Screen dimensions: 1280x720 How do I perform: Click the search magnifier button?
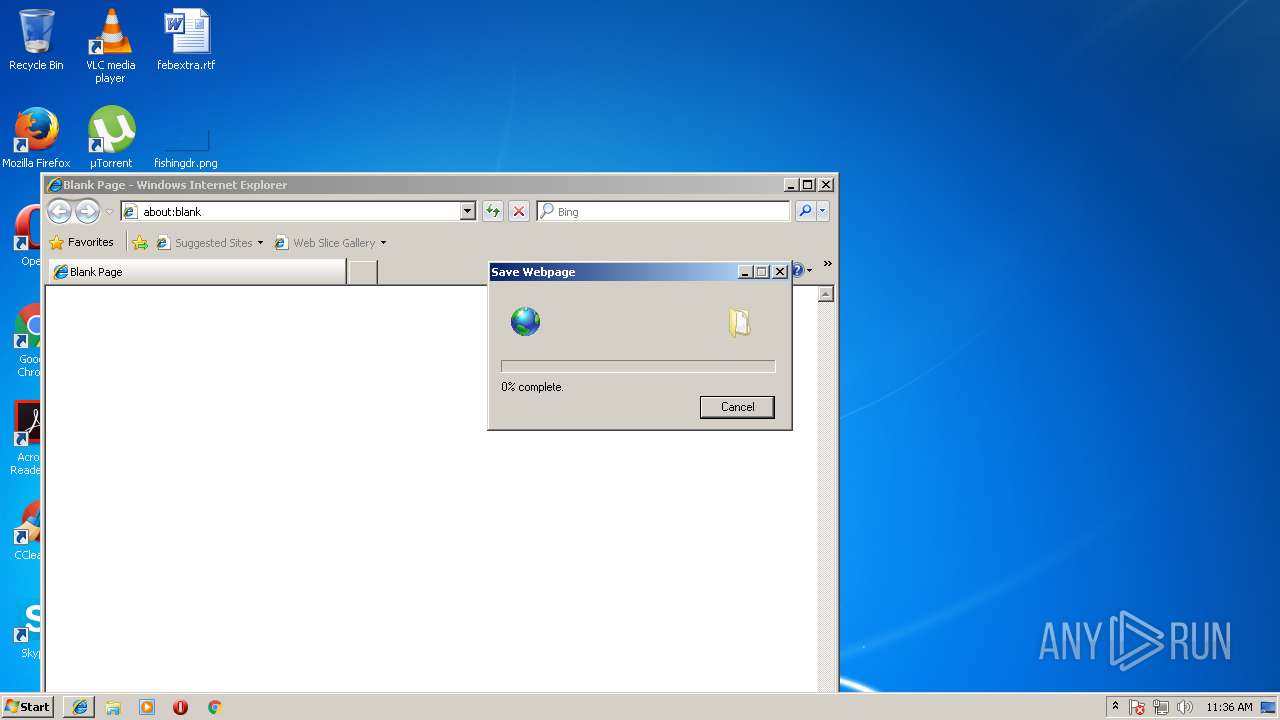pyautogui.click(x=805, y=211)
